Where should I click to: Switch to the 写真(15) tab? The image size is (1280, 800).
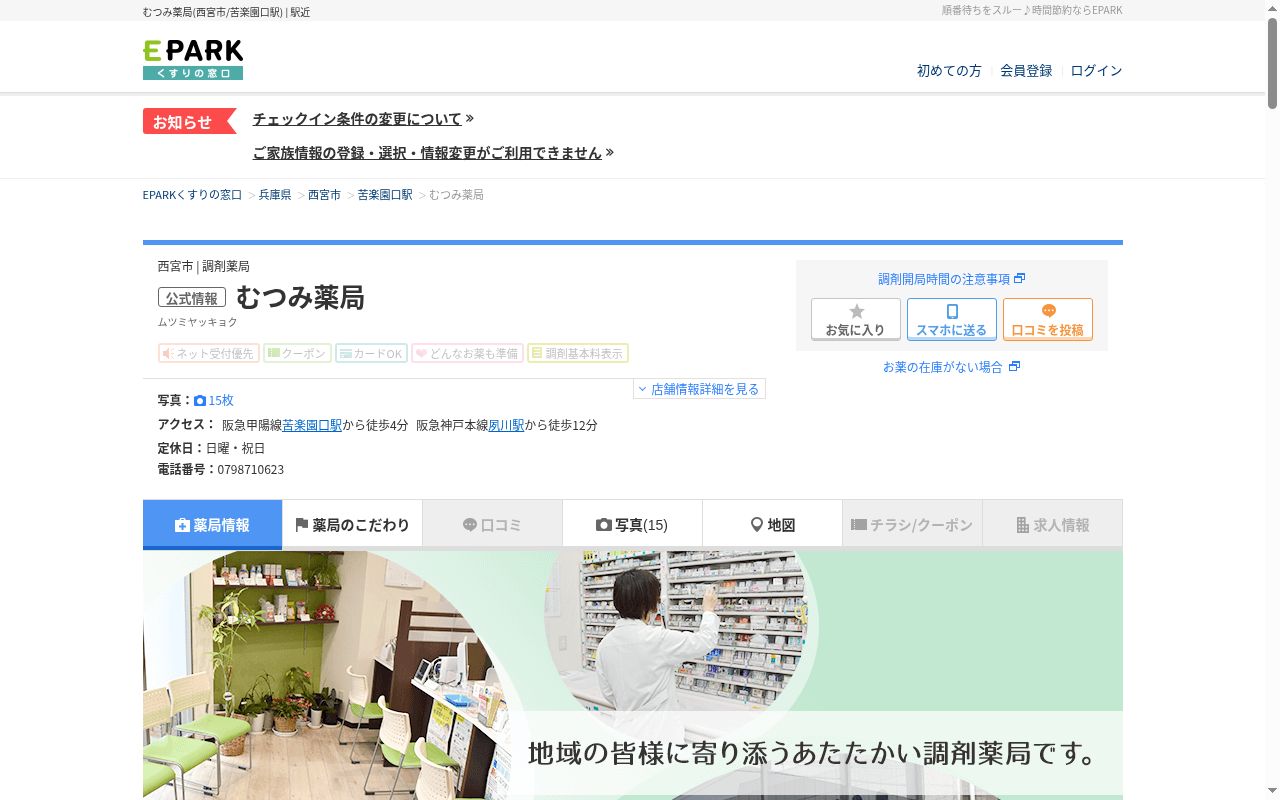coord(632,525)
